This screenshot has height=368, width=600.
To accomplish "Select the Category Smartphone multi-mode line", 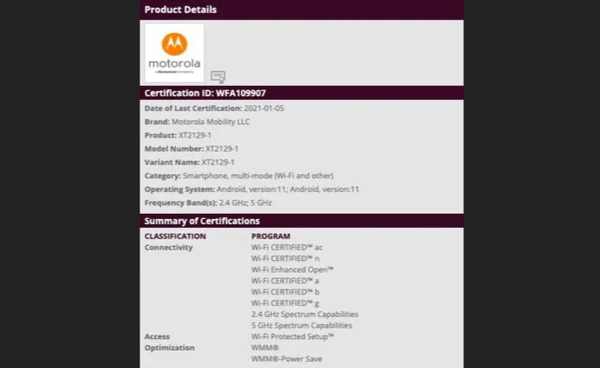I will coord(239,176).
